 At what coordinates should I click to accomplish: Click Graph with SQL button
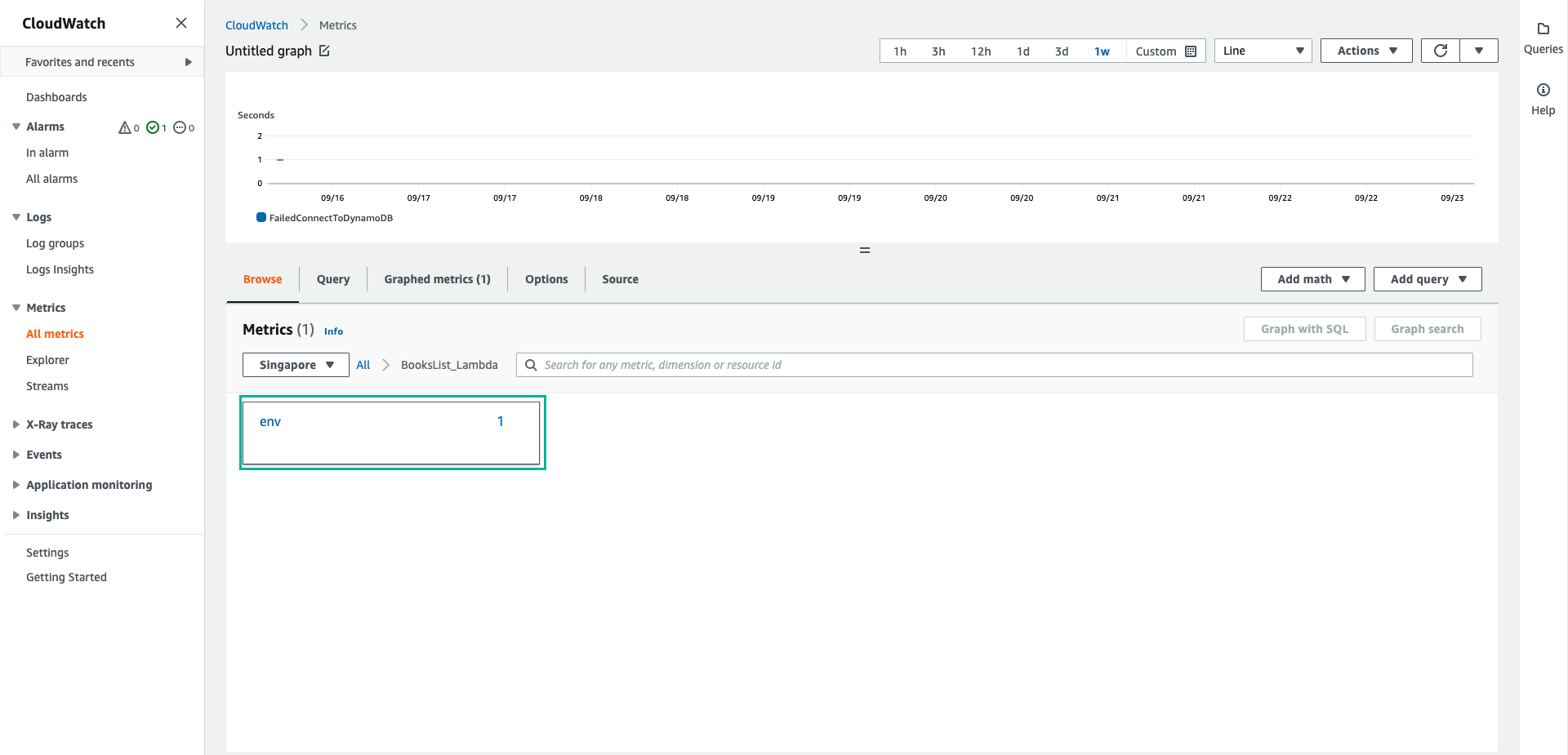pos(1304,329)
